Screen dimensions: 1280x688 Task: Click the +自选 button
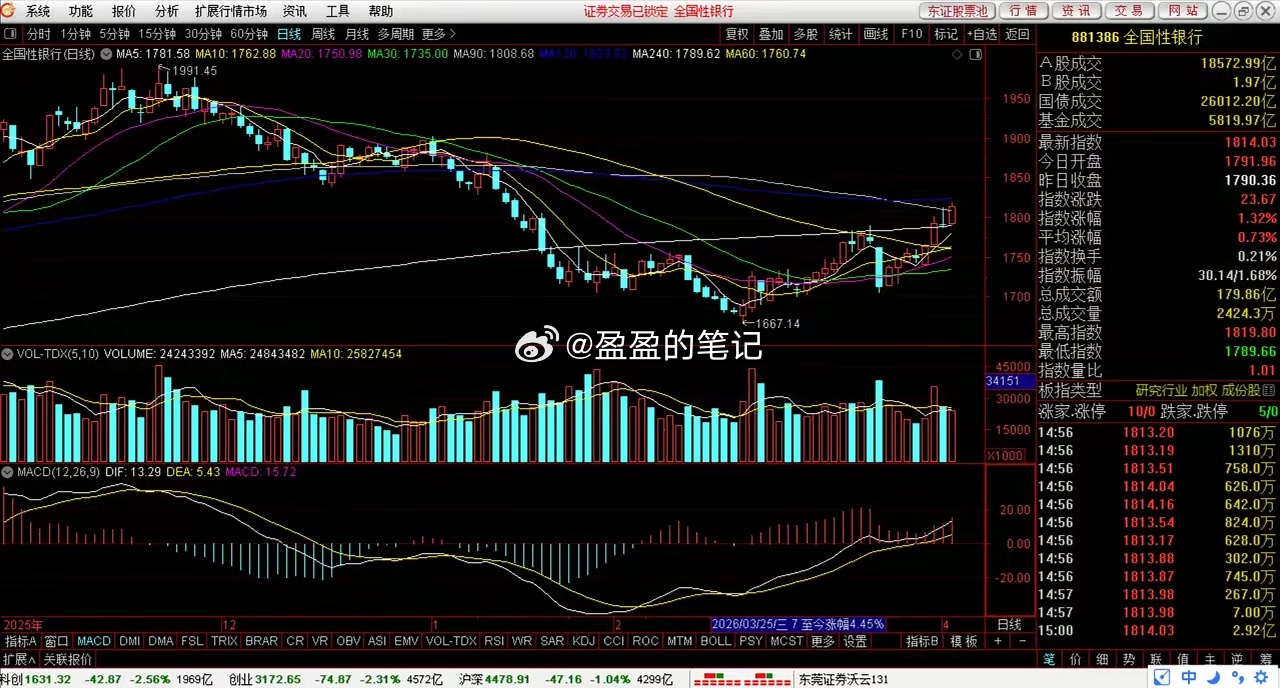point(981,34)
